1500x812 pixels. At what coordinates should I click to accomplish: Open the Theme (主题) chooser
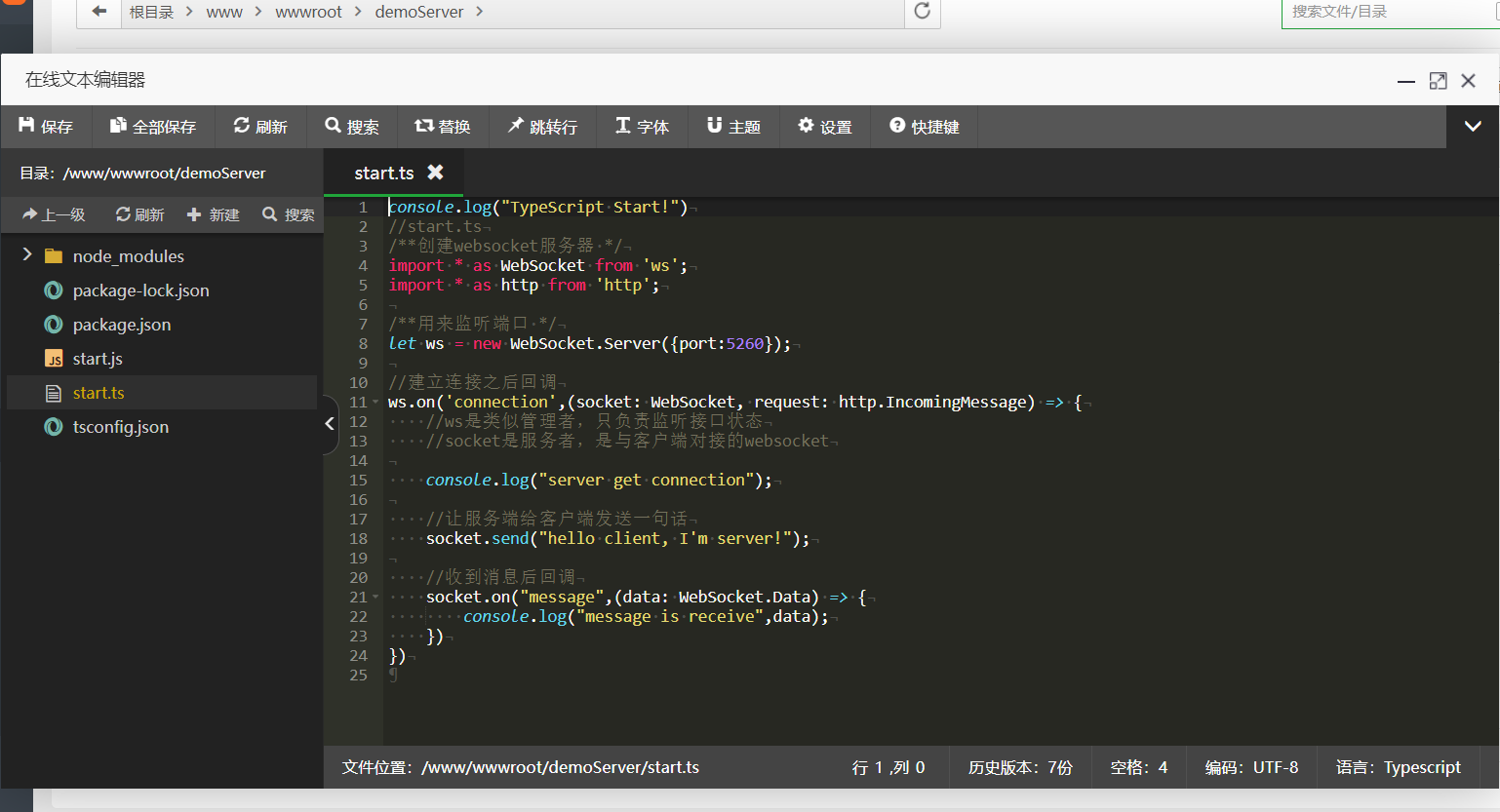pos(733,127)
